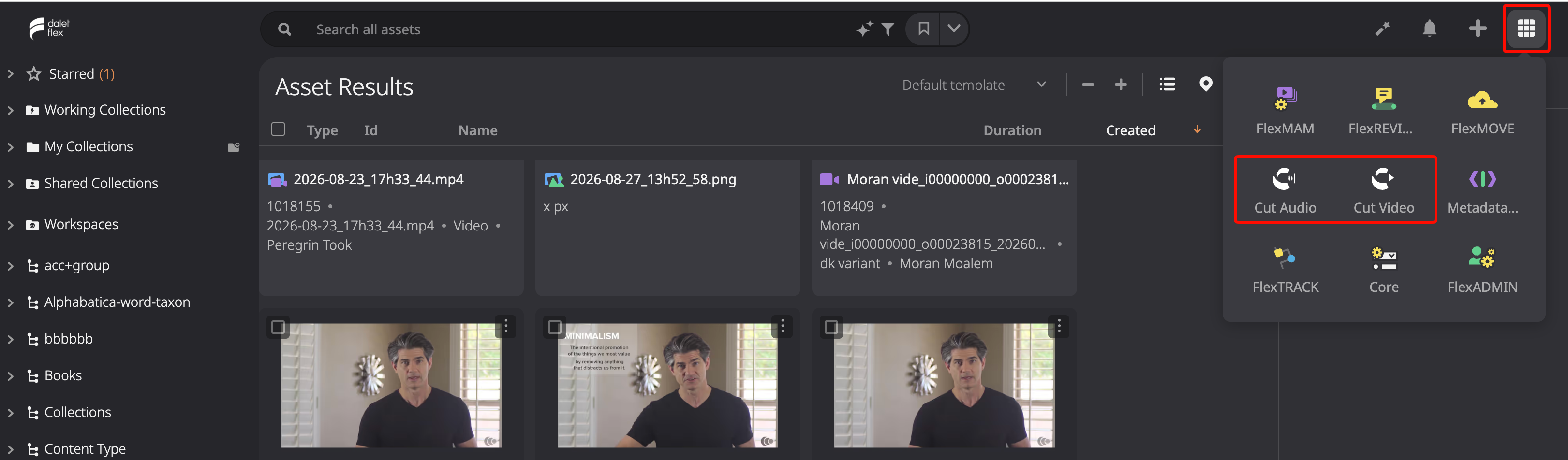Open asset 2026-08-23_17h33_44.mp4 card
Screen dimensions: 1568x460
[391, 228]
